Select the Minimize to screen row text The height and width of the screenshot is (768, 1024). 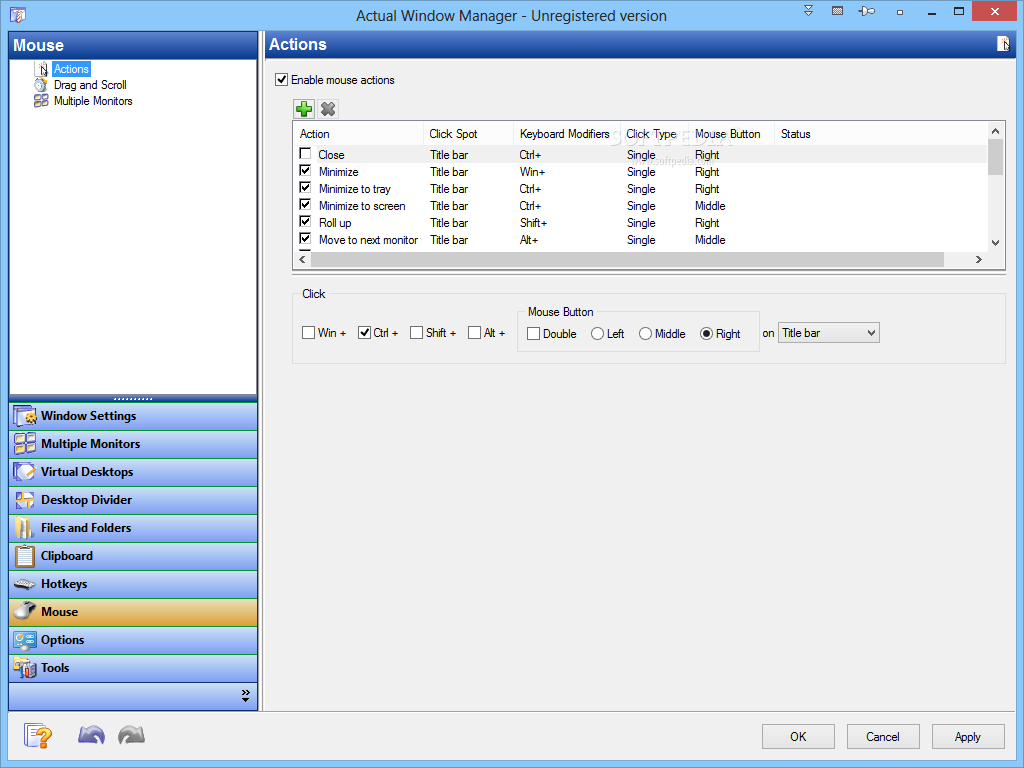(x=362, y=206)
